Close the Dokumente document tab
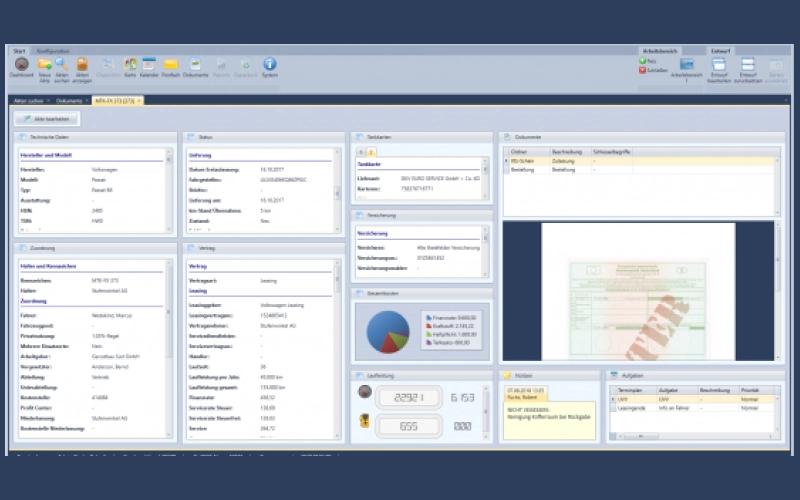The image size is (800, 500). tap(87, 101)
